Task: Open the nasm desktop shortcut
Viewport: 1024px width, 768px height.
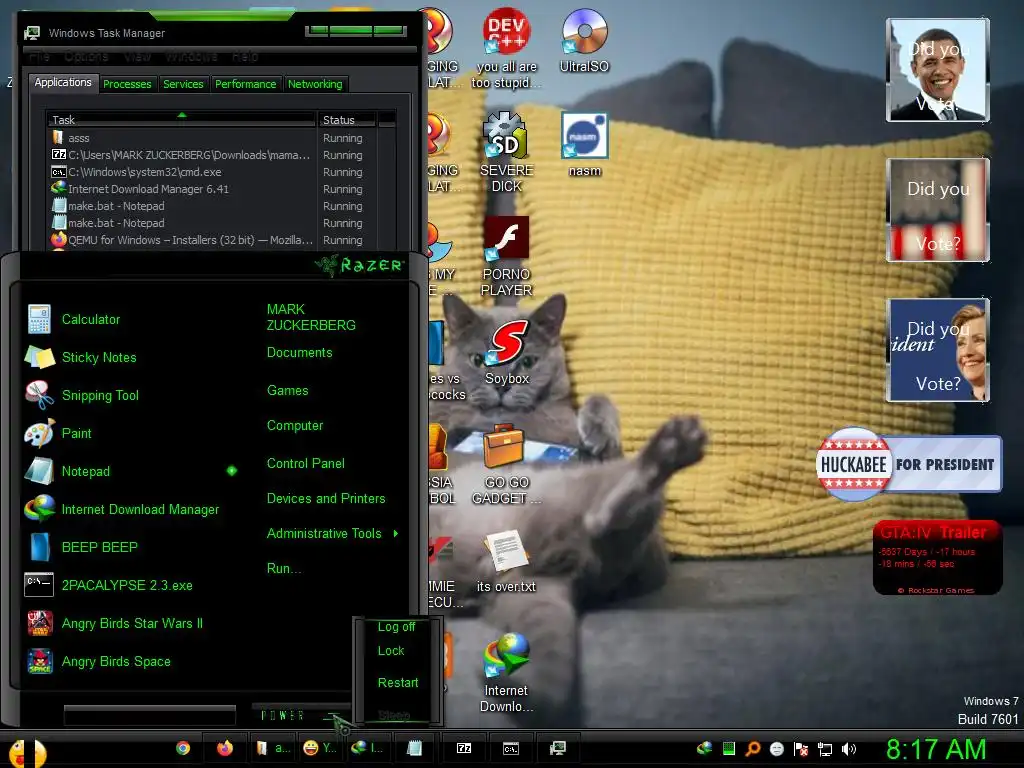Action: coord(584,144)
